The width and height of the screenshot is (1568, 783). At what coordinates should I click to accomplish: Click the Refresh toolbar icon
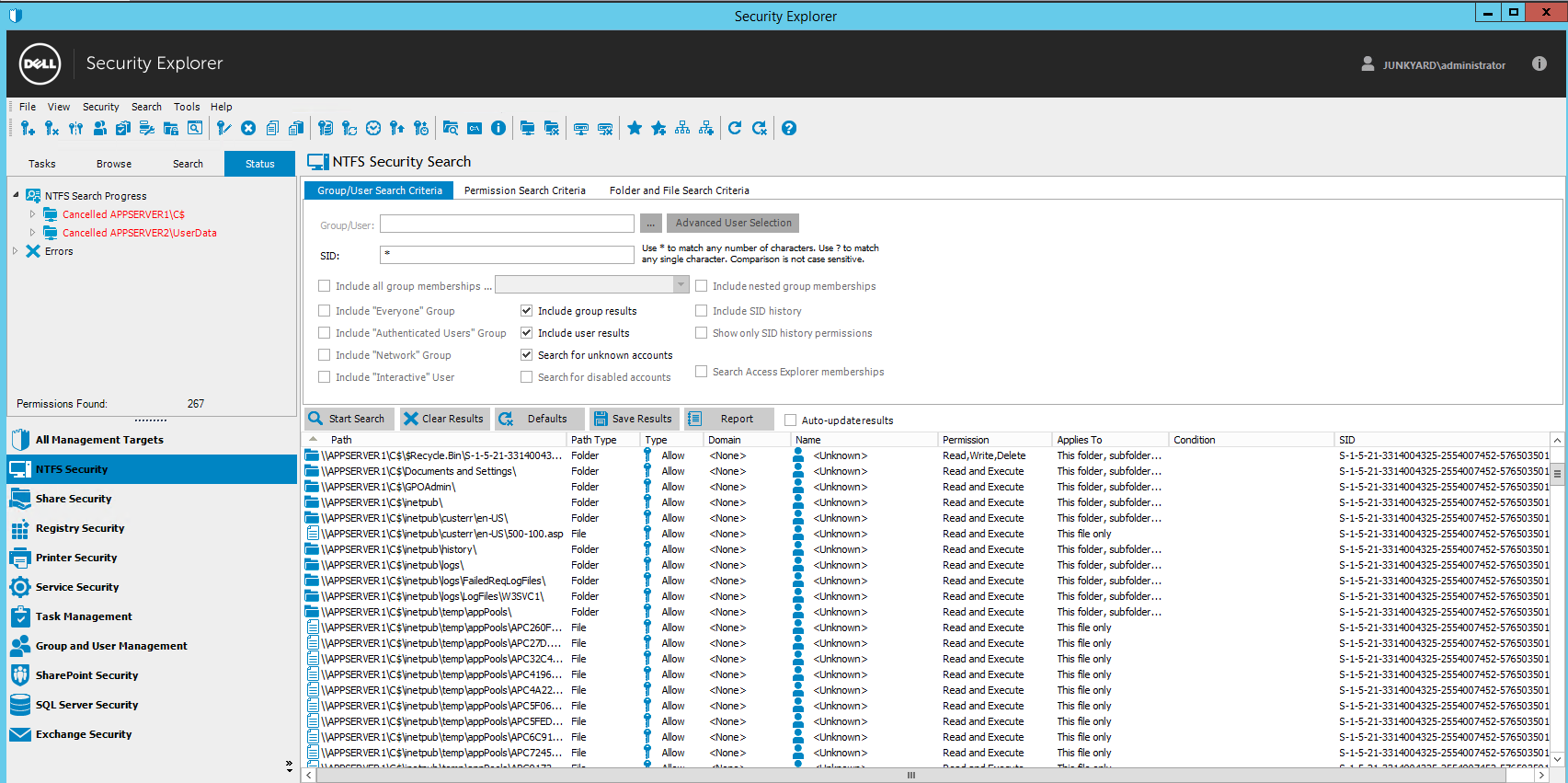[734, 129]
